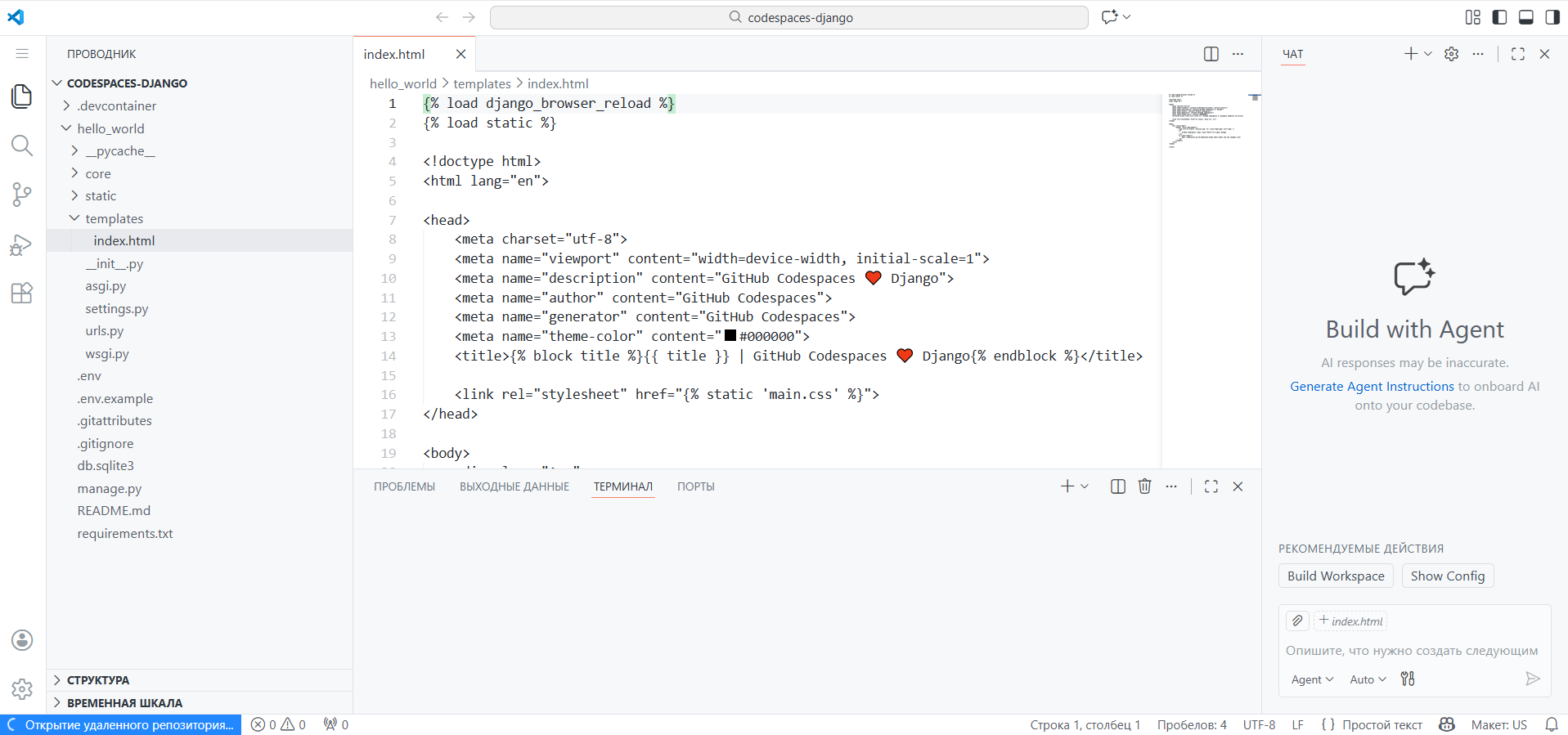Expand the .devcontainer folder
This screenshot has width=1568, height=735.
[x=116, y=106]
